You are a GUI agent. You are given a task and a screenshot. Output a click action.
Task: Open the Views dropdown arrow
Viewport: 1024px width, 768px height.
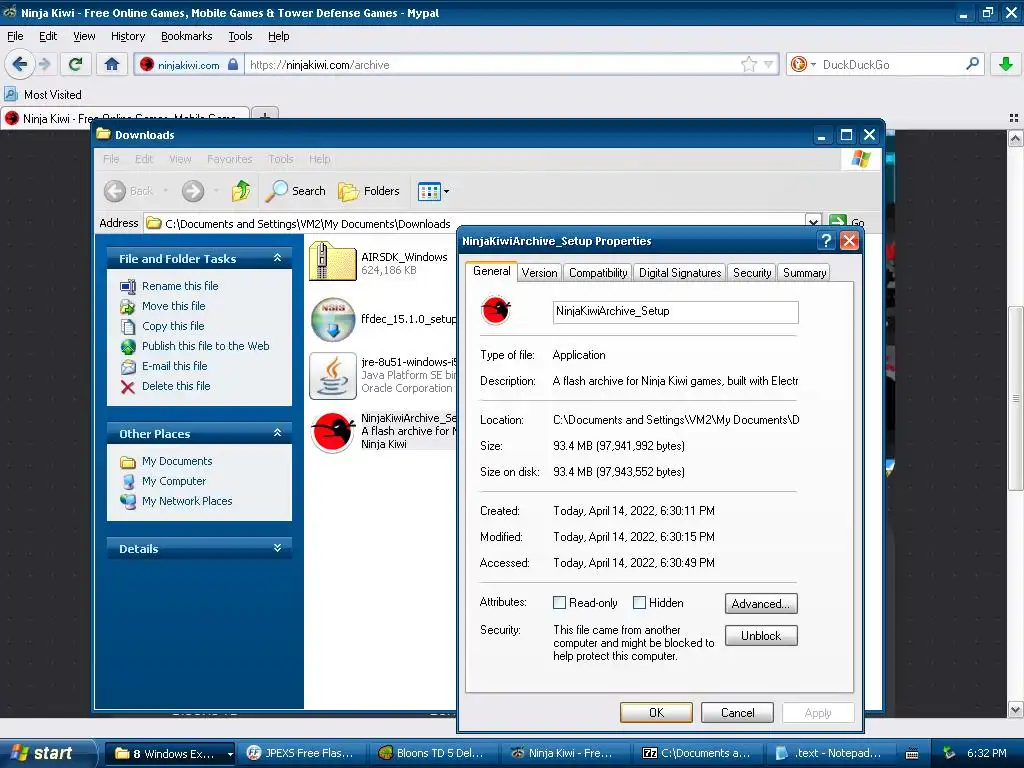pos(447,191)
